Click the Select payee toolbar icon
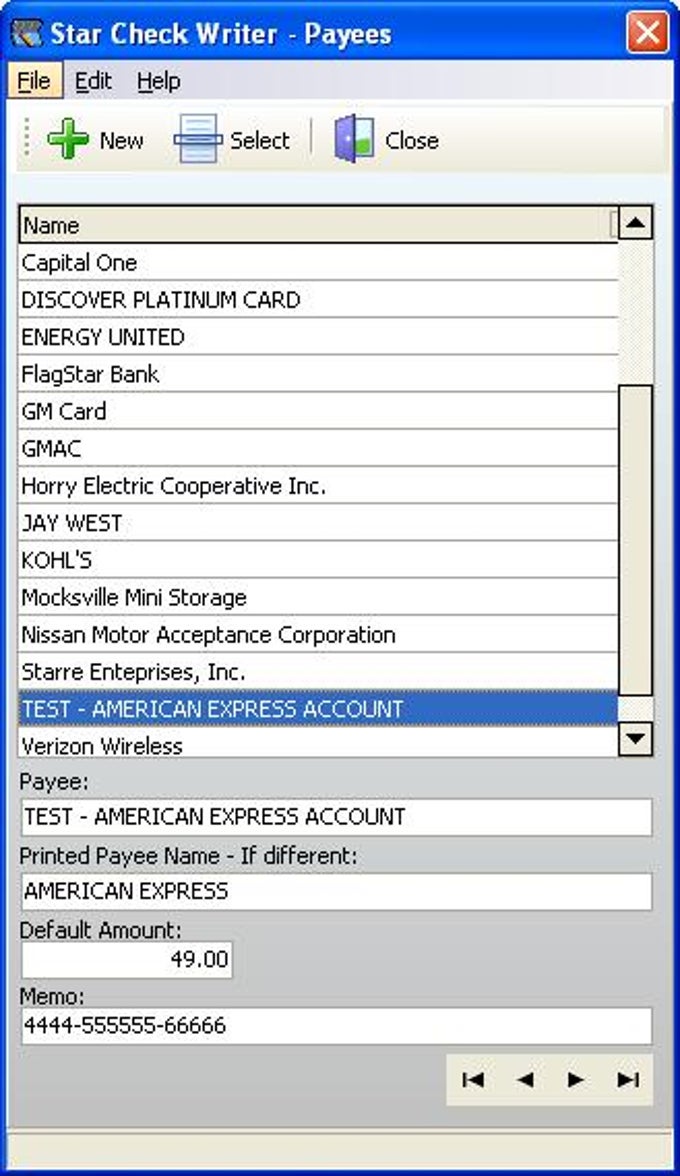680x1176 pixels. click(198, 139)
